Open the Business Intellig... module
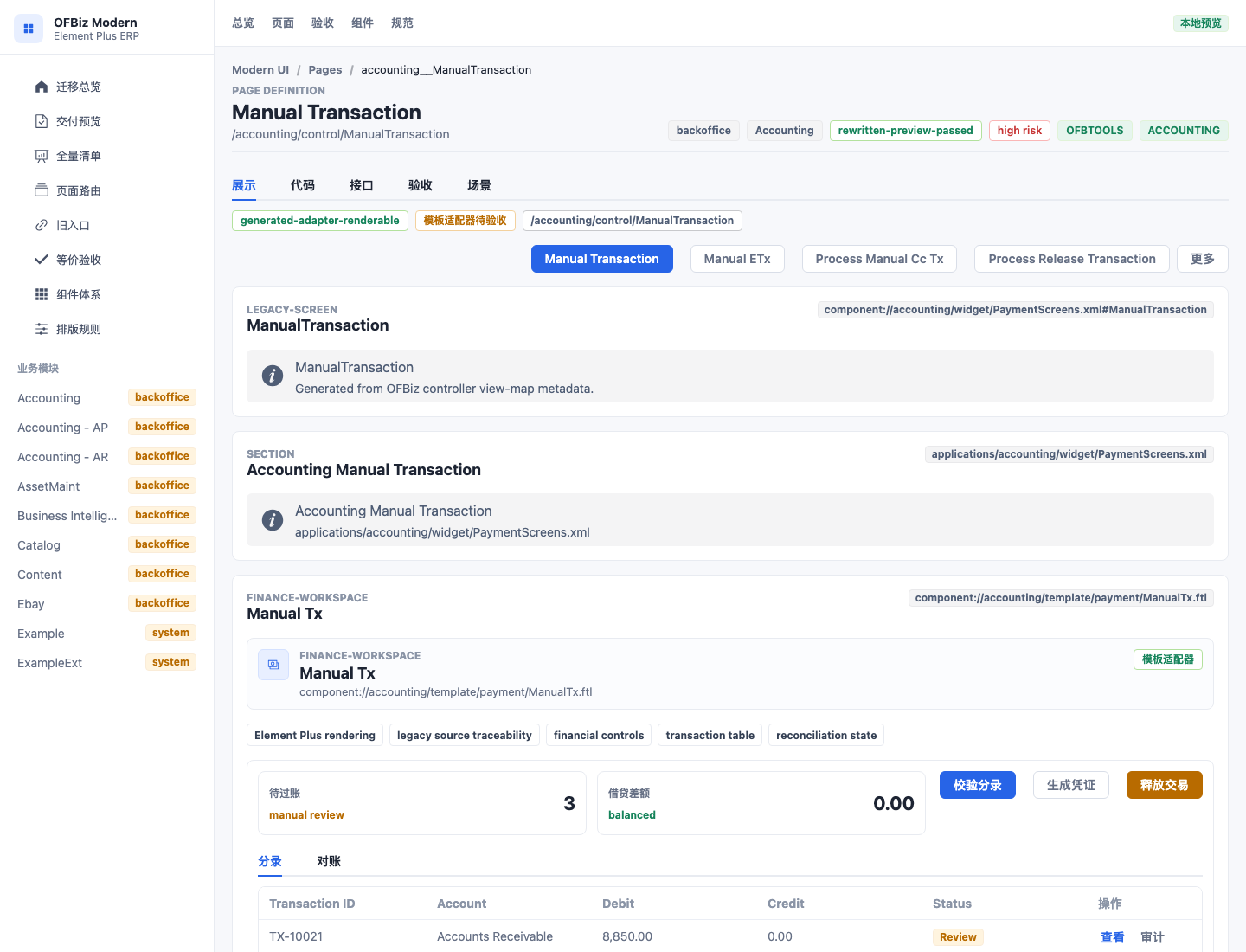The height and width of the screenshot is (952, 1246). [106, 516]
